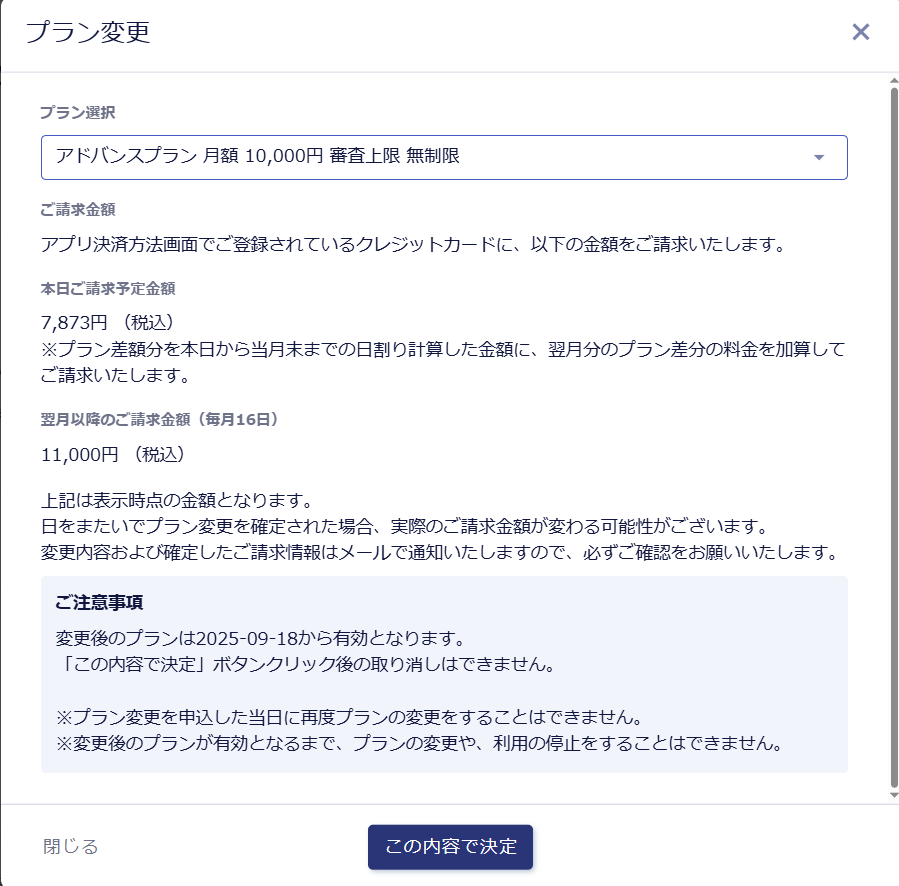Viewport: 899px width, 886px height.
Task: Click the 2025-09-18 effective date line
Action: tap(262, 637)
